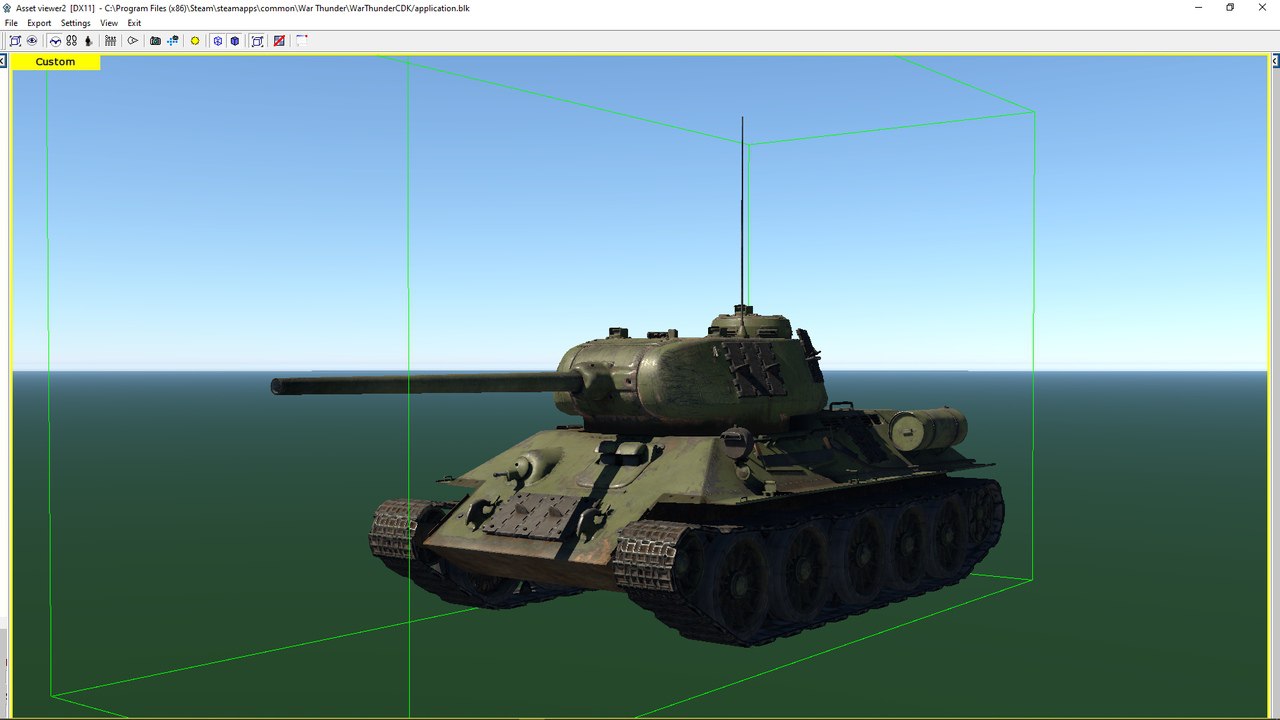Click the eye icon in the toolbar

point(32,41)
